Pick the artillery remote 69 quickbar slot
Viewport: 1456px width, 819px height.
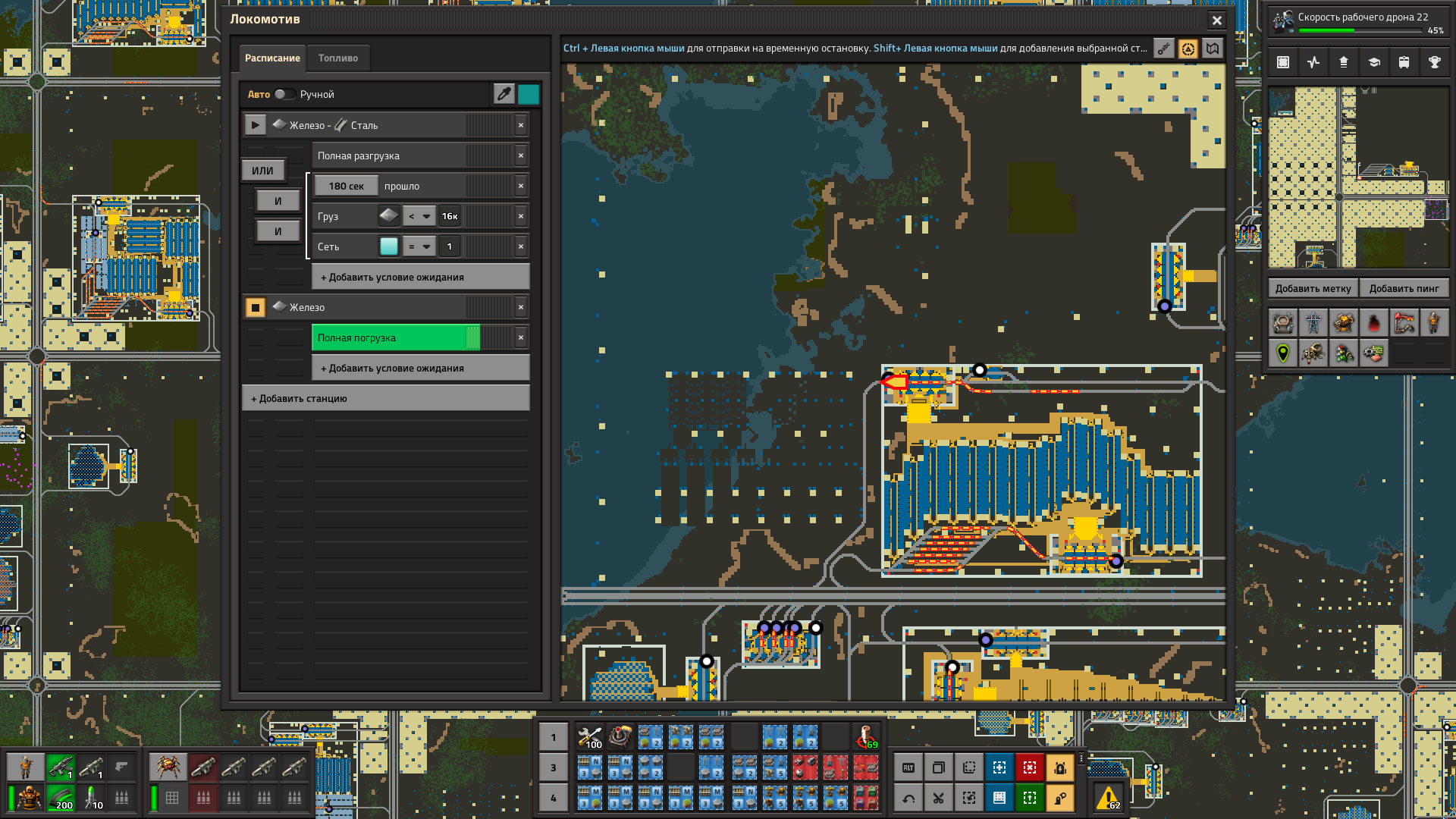[866, 737]
